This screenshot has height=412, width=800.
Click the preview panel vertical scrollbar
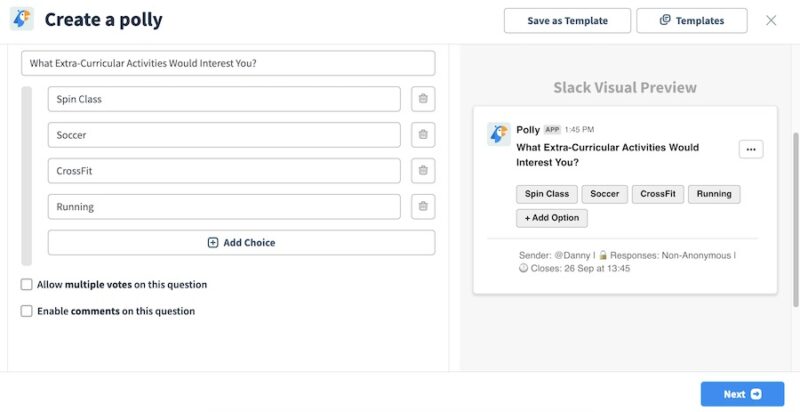click(x=796, y=219)
